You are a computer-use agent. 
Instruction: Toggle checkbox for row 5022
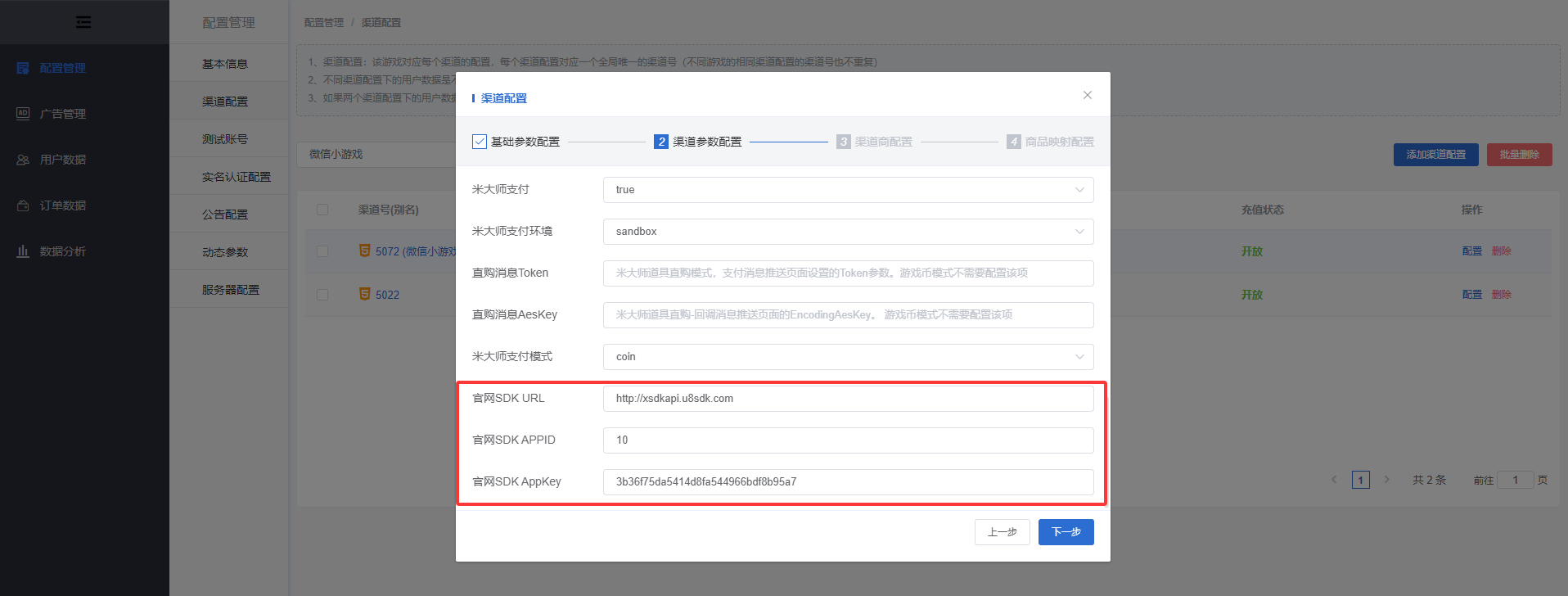click(322, 295)
